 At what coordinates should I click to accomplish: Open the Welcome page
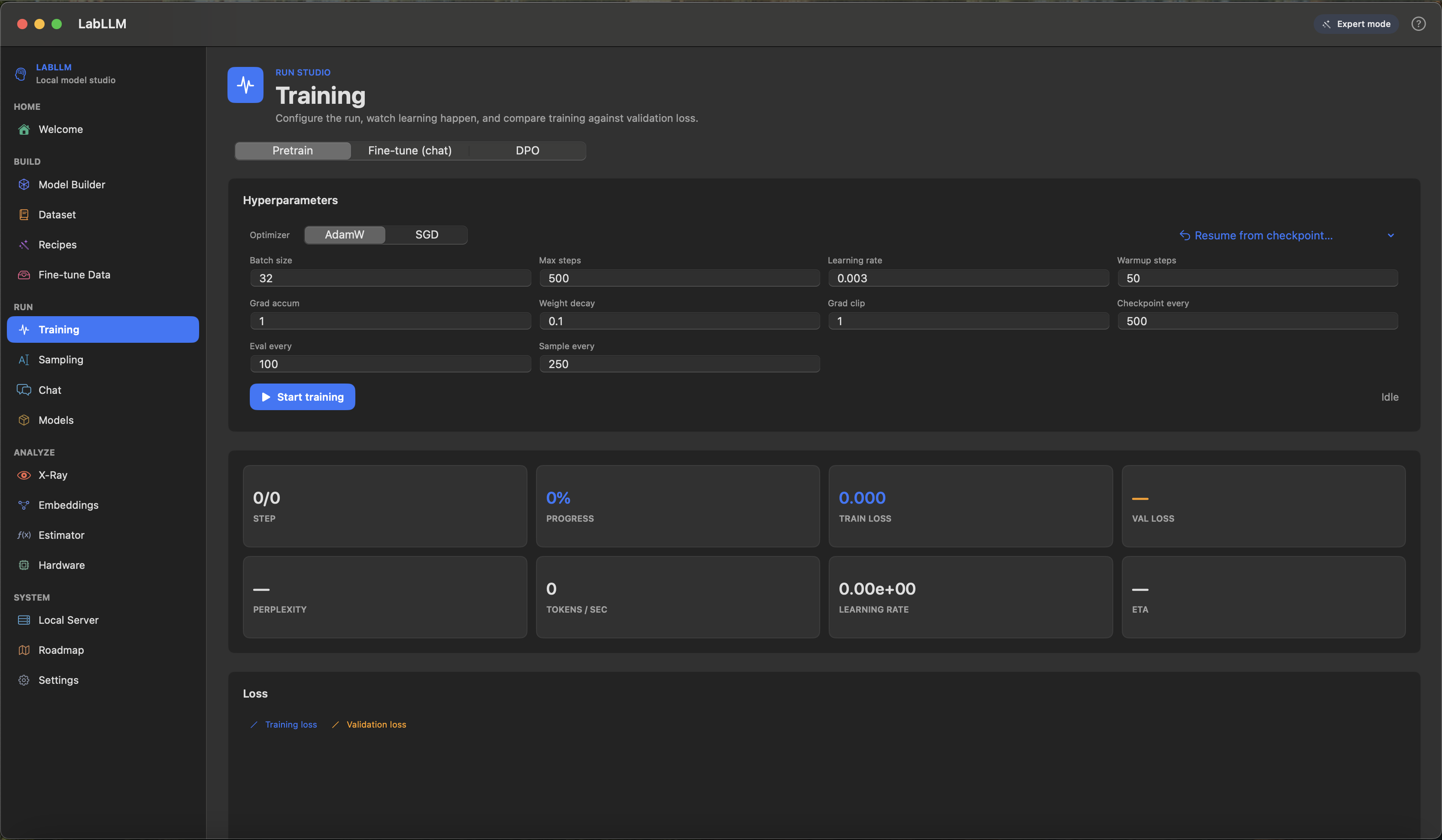click(x=103, y=130)
